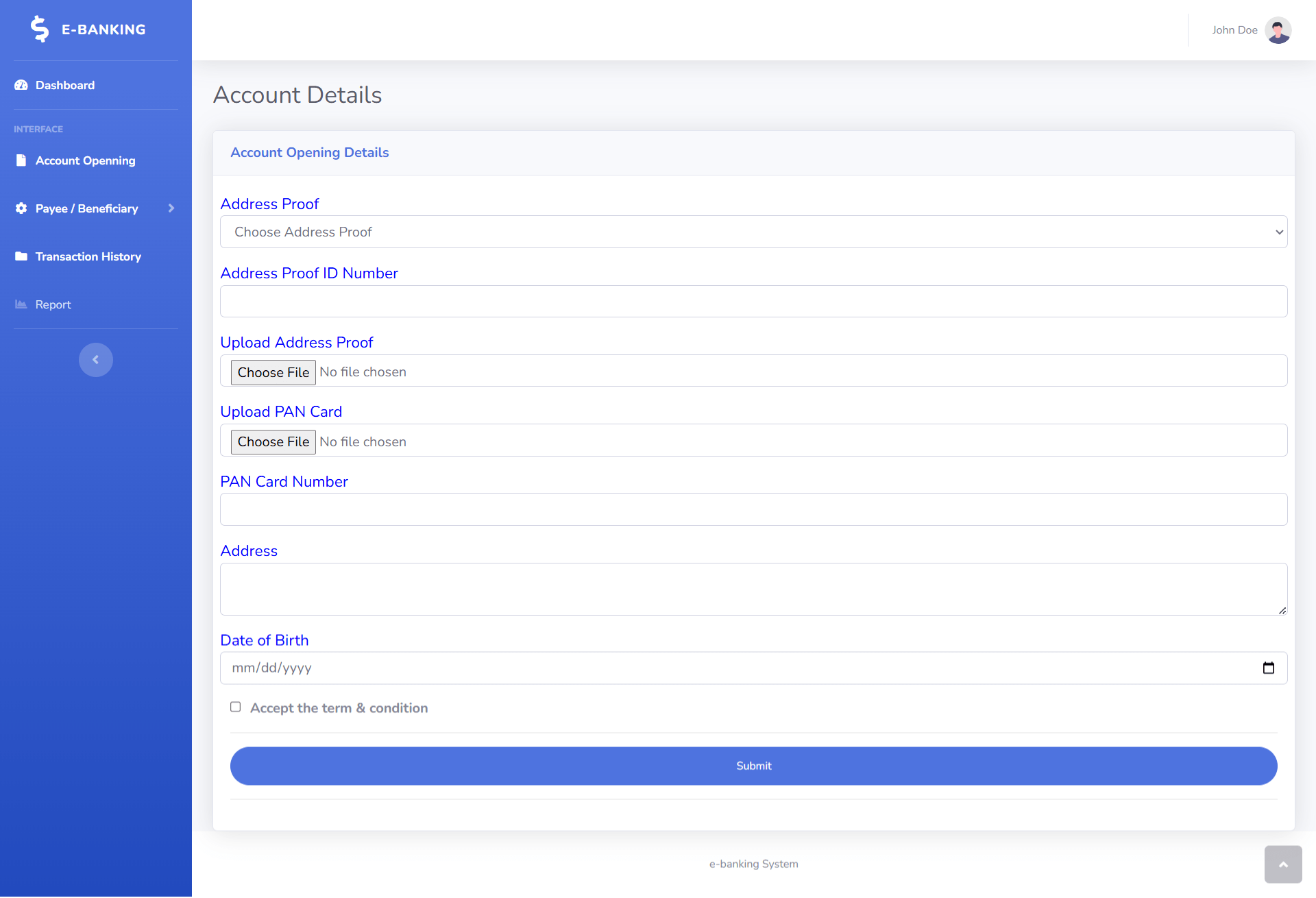Open the date picker calendar control

(1269, 667)
